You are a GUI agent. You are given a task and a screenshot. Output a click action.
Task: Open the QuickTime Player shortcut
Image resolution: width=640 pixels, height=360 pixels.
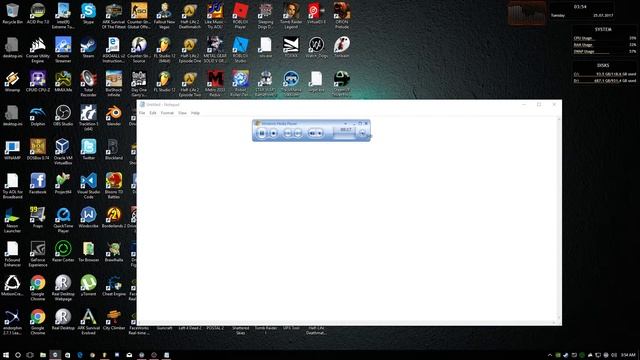coord(63,220)
